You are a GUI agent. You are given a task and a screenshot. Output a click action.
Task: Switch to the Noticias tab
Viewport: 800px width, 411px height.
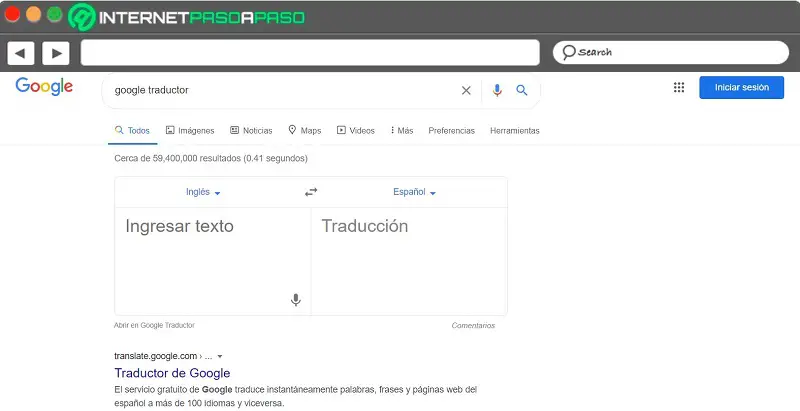coord(251,131)
